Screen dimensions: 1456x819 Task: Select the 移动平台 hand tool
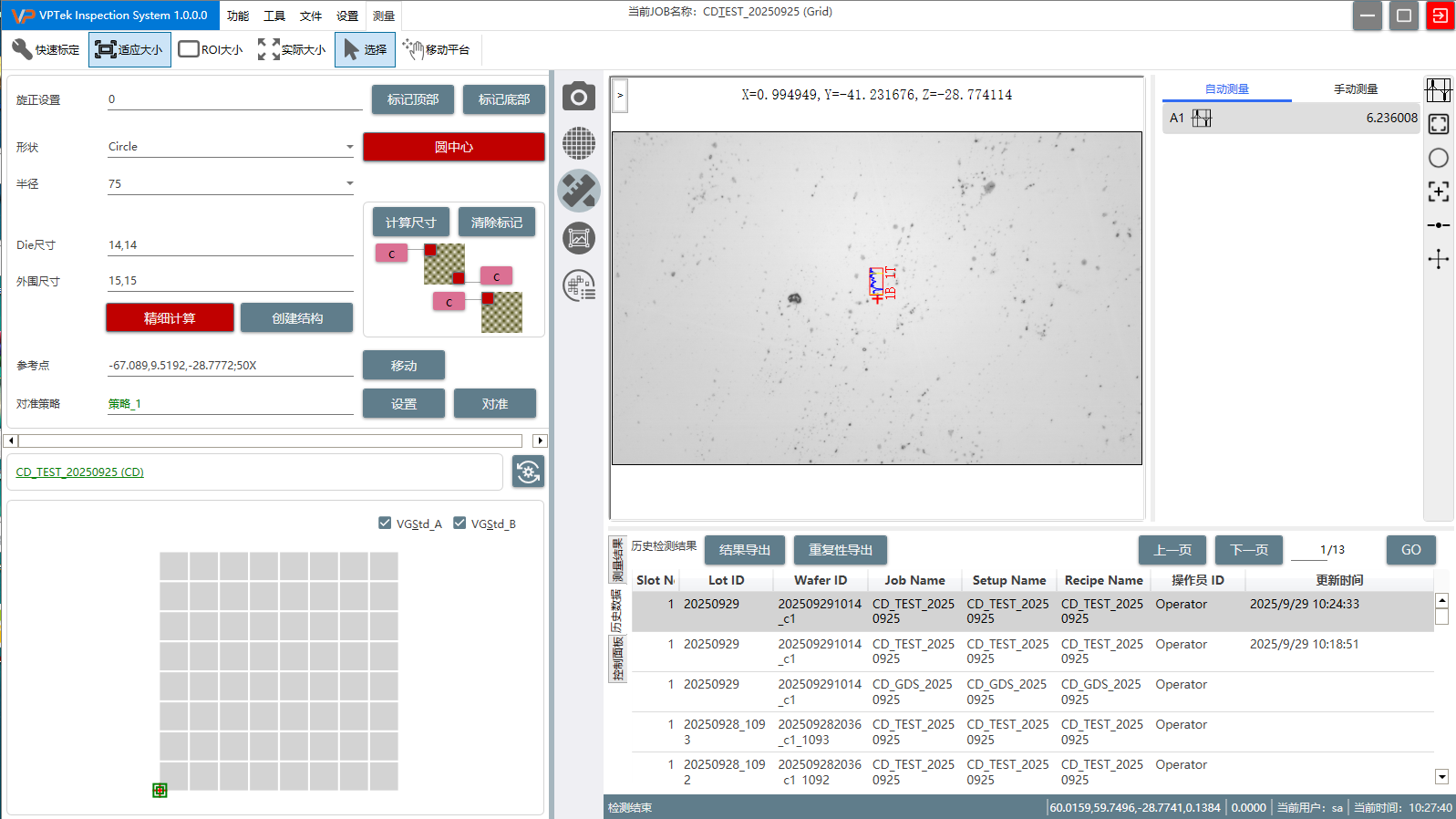click(437, 49)
